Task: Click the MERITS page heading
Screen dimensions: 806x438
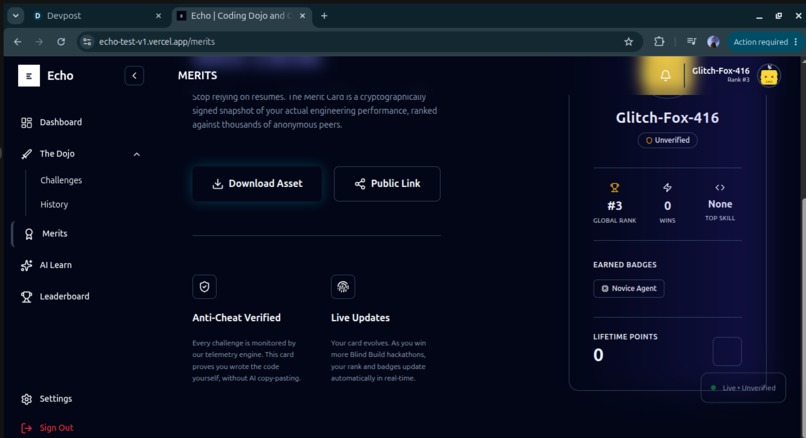Action: [x=197, y=76]
